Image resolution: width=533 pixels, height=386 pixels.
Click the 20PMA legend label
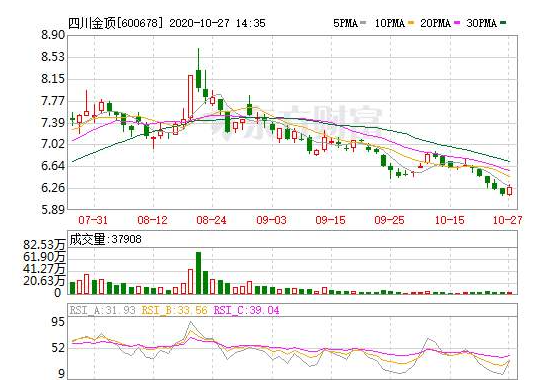[x=435, y=23]
